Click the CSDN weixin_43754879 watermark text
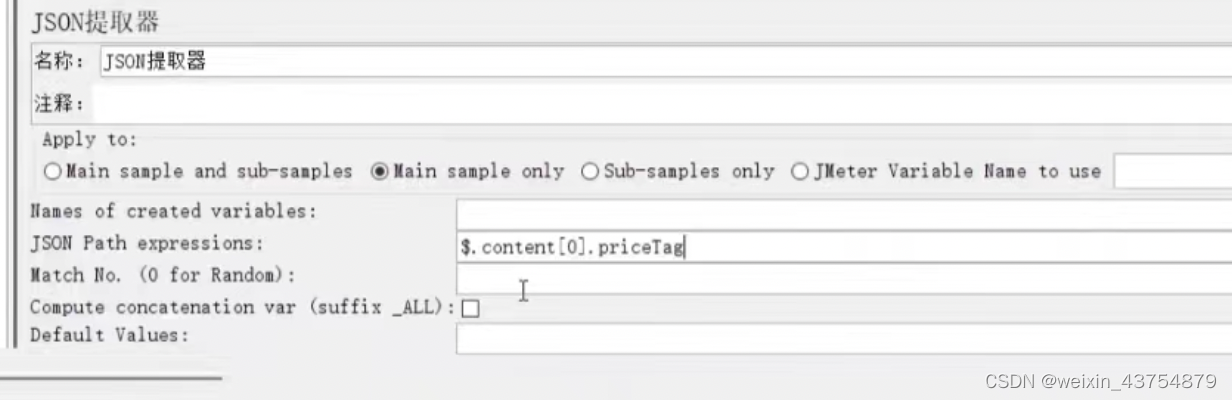The height and width of the screenshot is (400, 1232). pyautogui.click(x=1100, y=381)
